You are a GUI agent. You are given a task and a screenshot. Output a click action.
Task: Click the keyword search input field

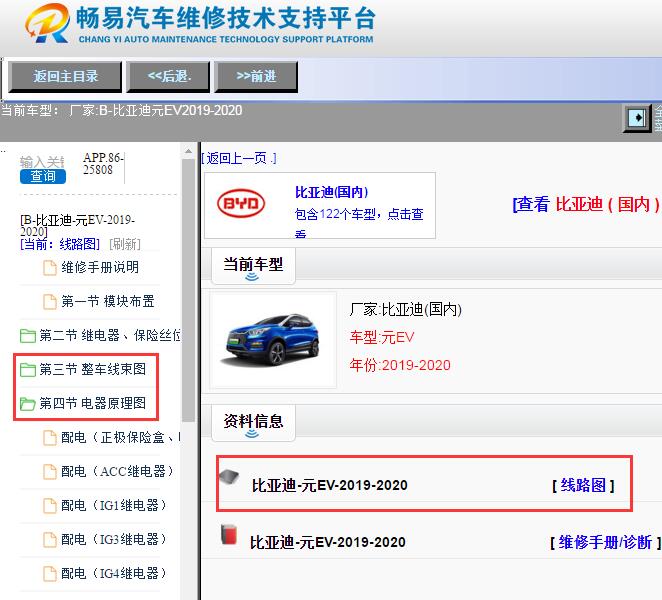click(42, 162)
